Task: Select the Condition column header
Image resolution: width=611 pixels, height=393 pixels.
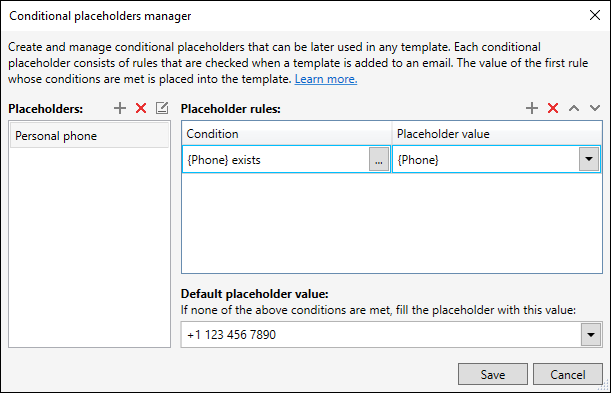Action: point(287,134)
